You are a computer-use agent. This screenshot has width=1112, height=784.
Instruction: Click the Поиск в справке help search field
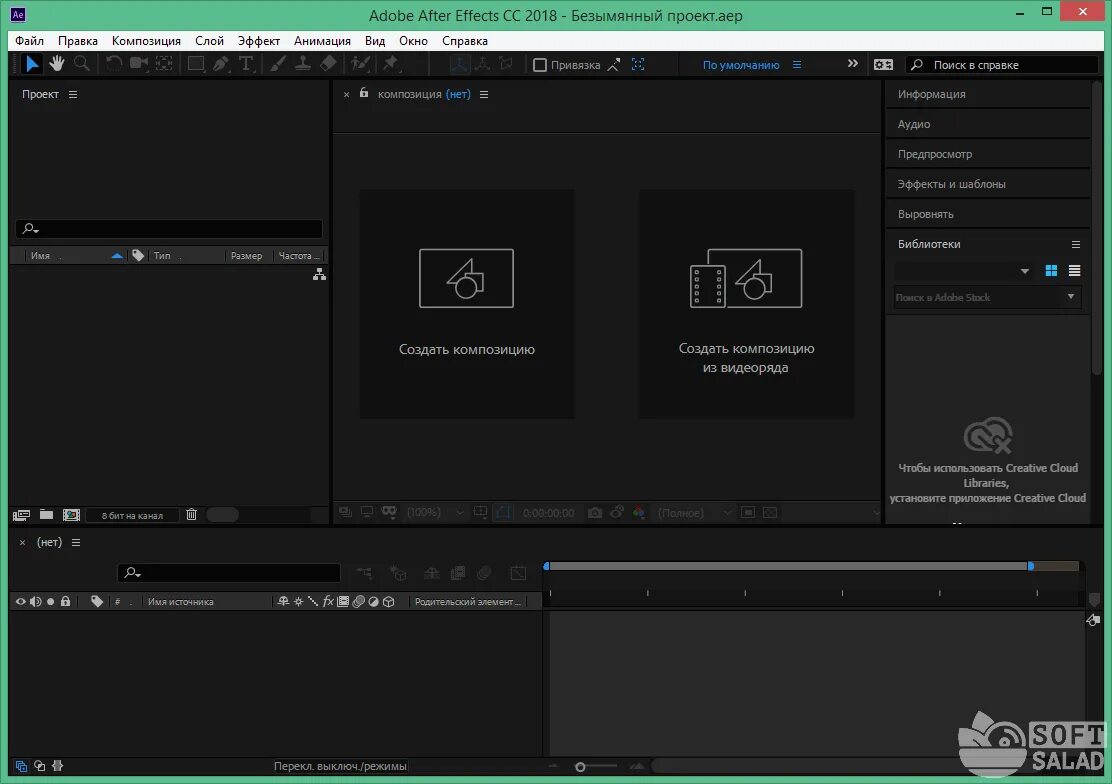tap(1001, 65)
